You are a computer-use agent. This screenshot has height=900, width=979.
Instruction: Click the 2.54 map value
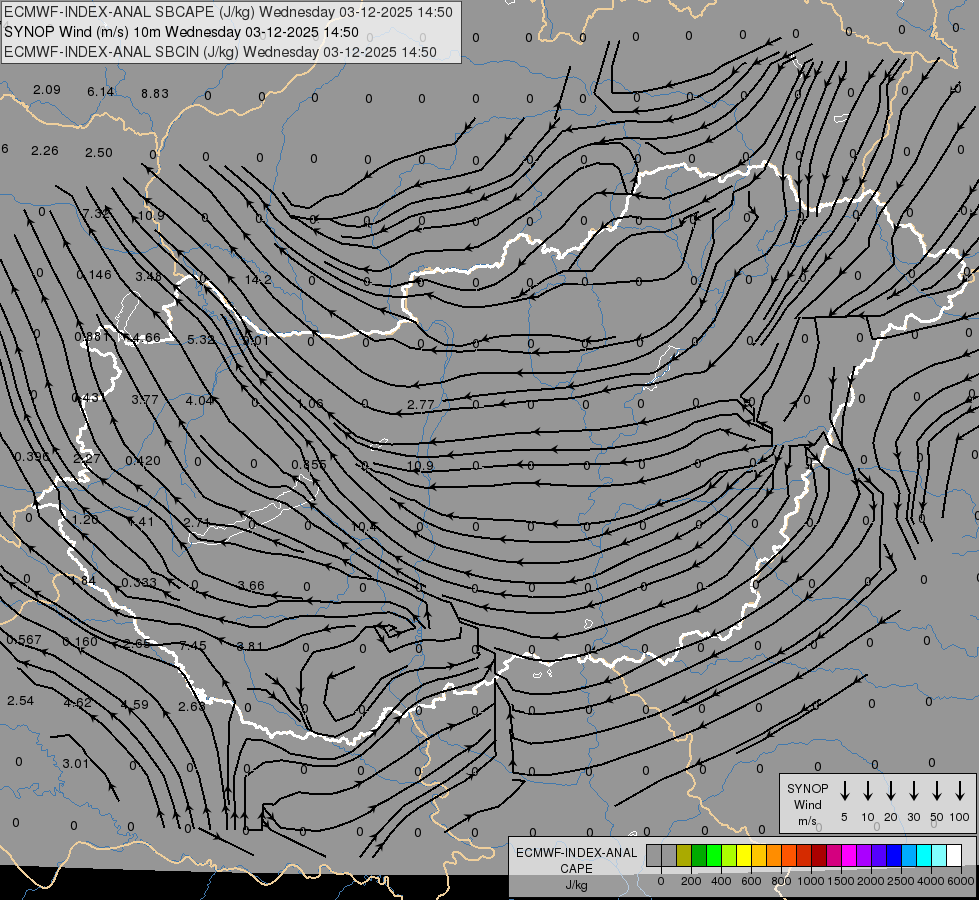click(x=21, y=701)
